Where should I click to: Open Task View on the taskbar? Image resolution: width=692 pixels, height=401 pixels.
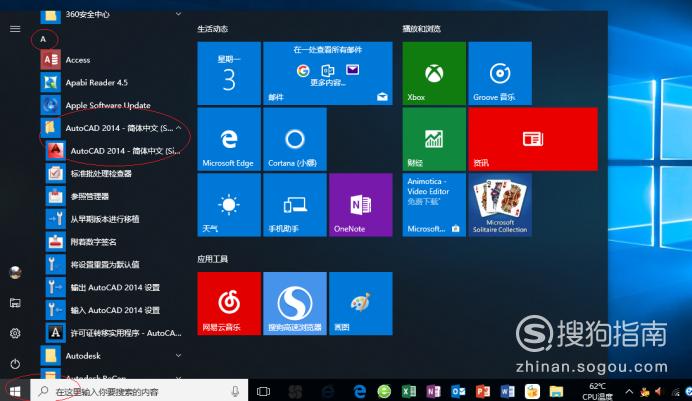(x=263, y=391)
